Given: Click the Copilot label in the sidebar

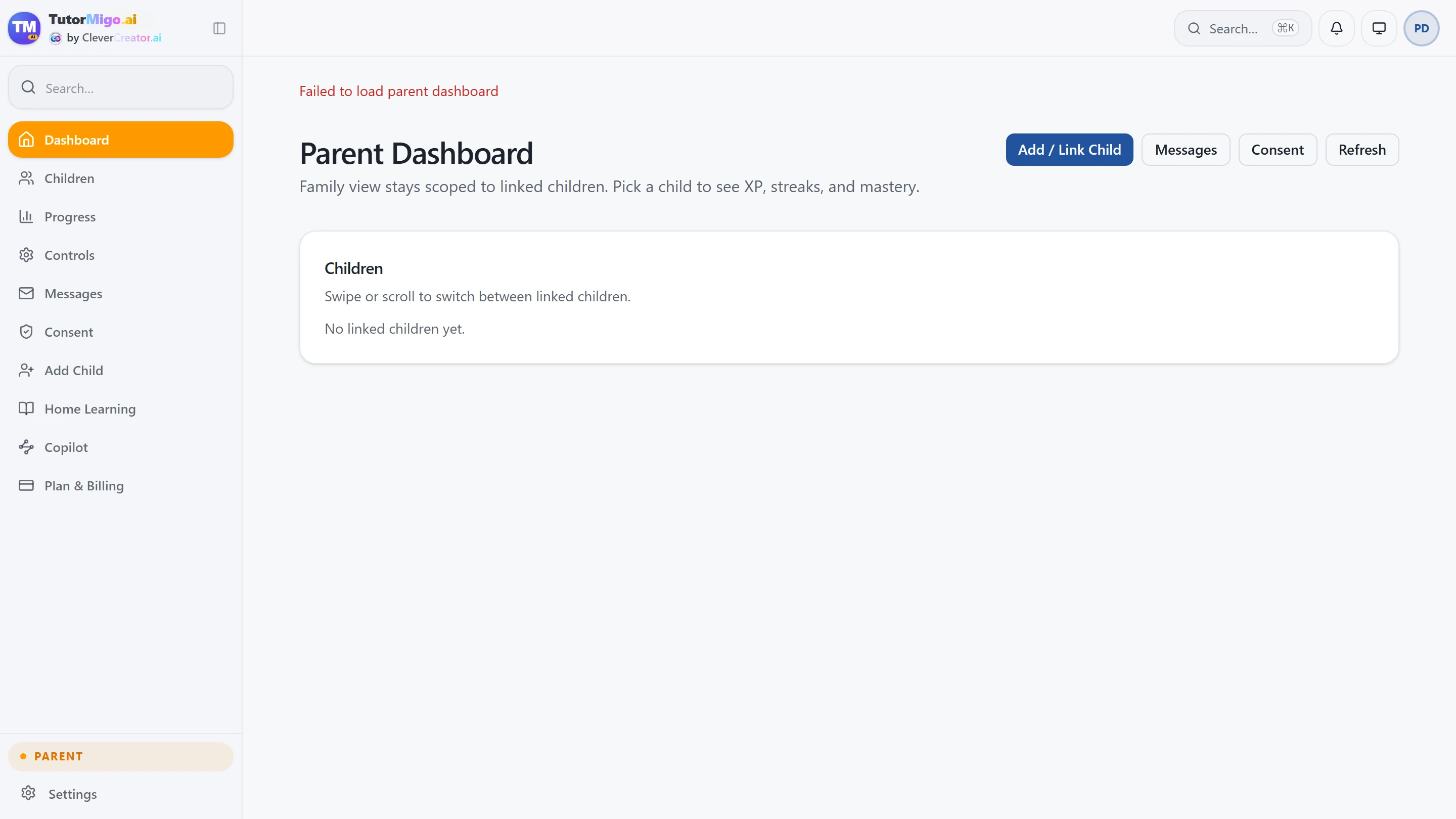Looking at the screenshot, I should (66, 447).
